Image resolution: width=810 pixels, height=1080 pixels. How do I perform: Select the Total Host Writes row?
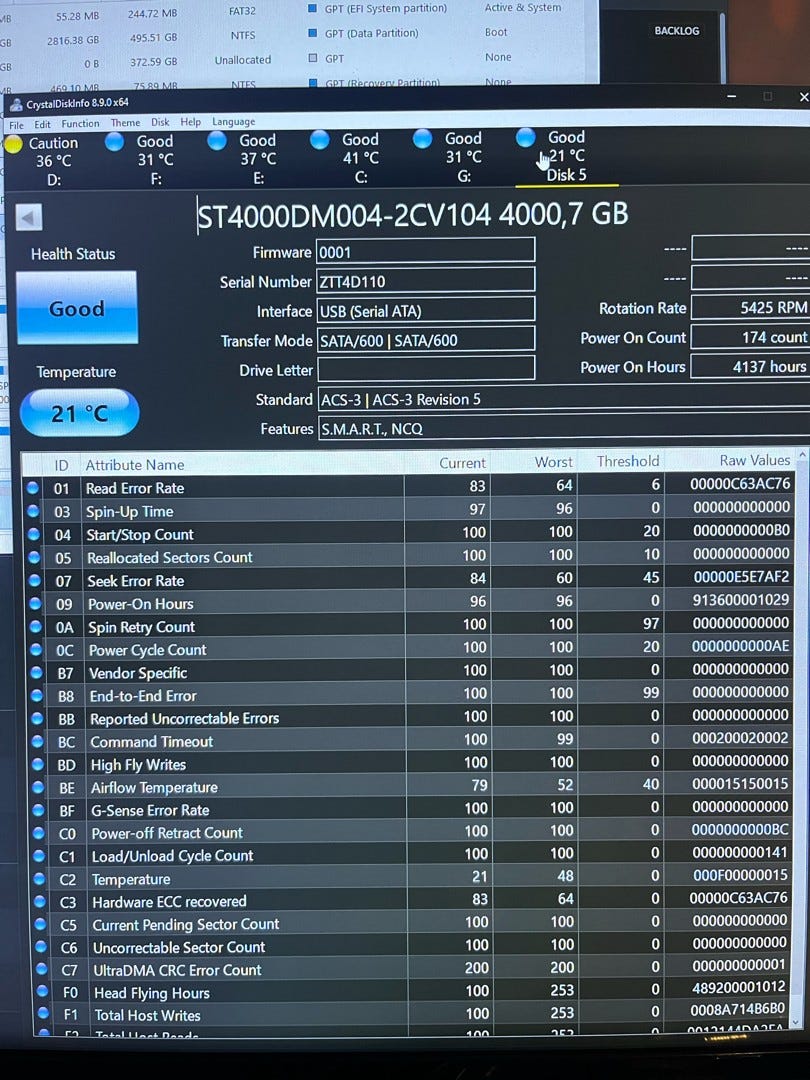pos(413,1013)
